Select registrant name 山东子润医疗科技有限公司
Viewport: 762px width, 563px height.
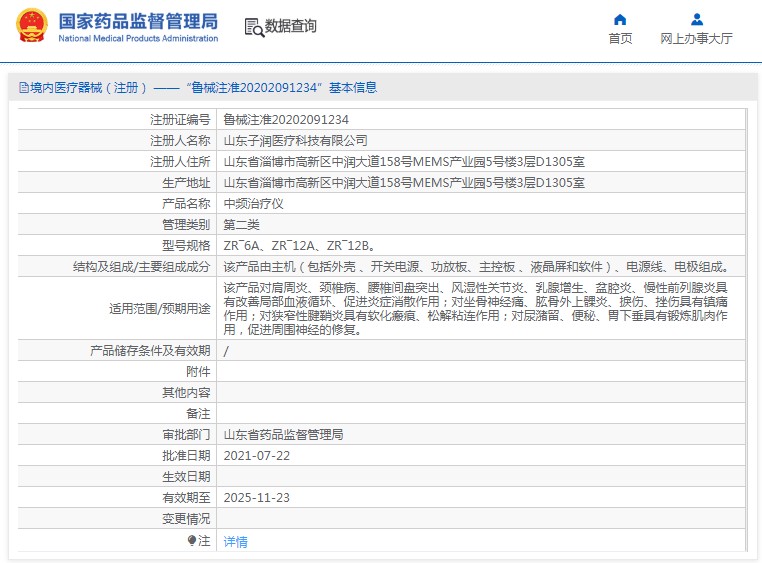(295, 141)
